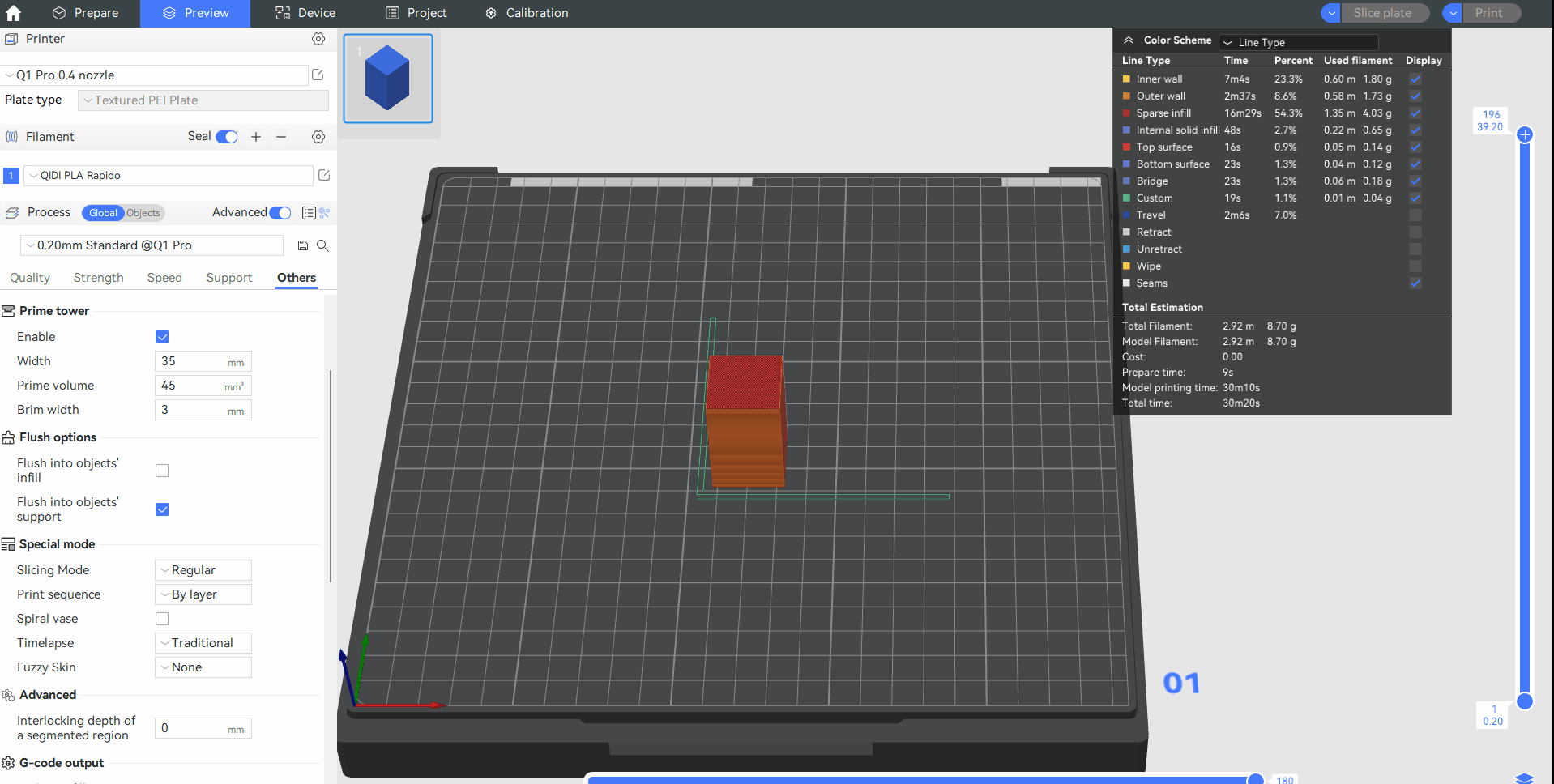
Task: Toggle the Seal switch
Action: pyautogui.click(x=227, y=137)
